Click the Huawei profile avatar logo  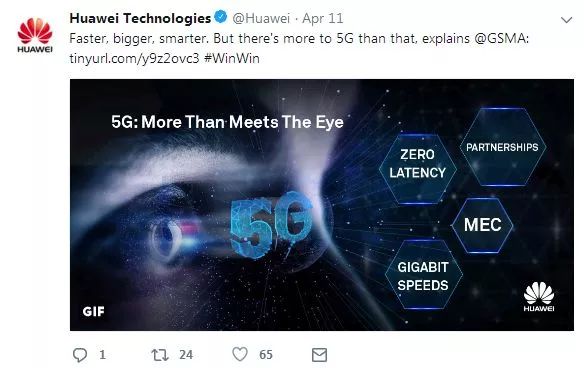[35, 34]
